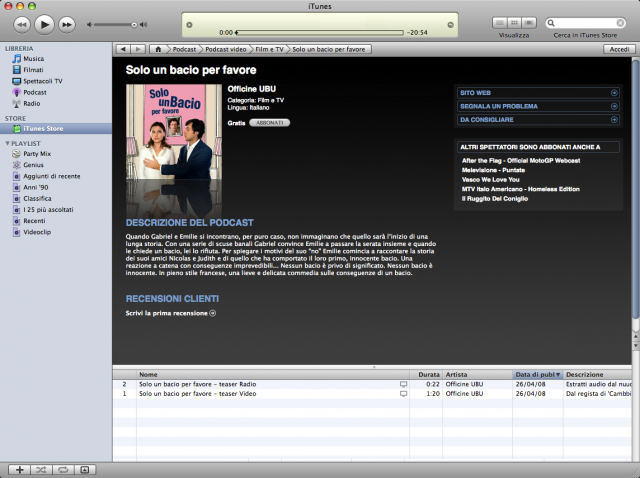The height and width of the screenshot is (478, 640).
Task: Collapse the PLAYLIST section
Action: (8, 143)
